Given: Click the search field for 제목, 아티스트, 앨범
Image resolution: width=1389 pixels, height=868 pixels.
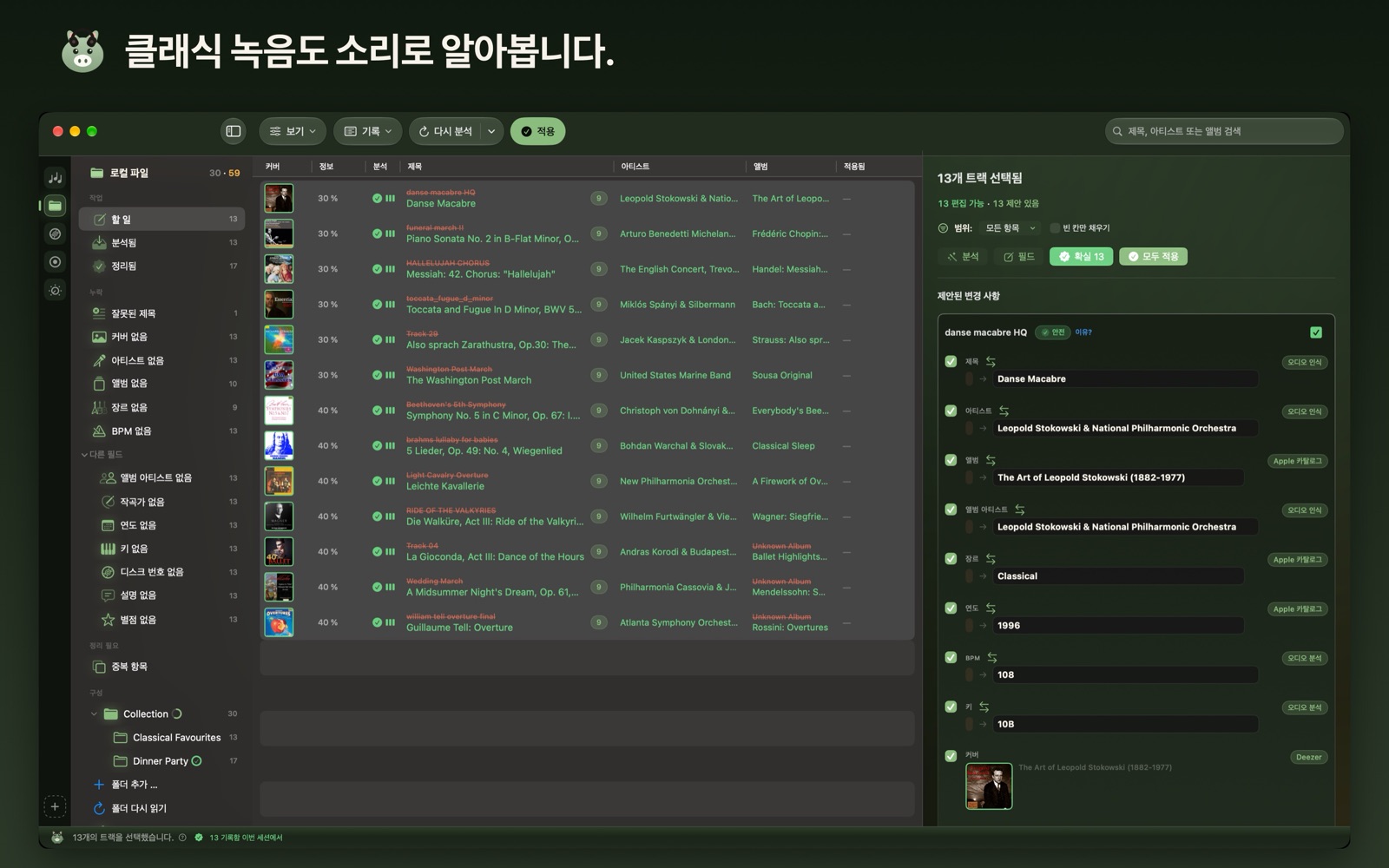Looking at the screenshot, I should click(x=1224, y=131).
